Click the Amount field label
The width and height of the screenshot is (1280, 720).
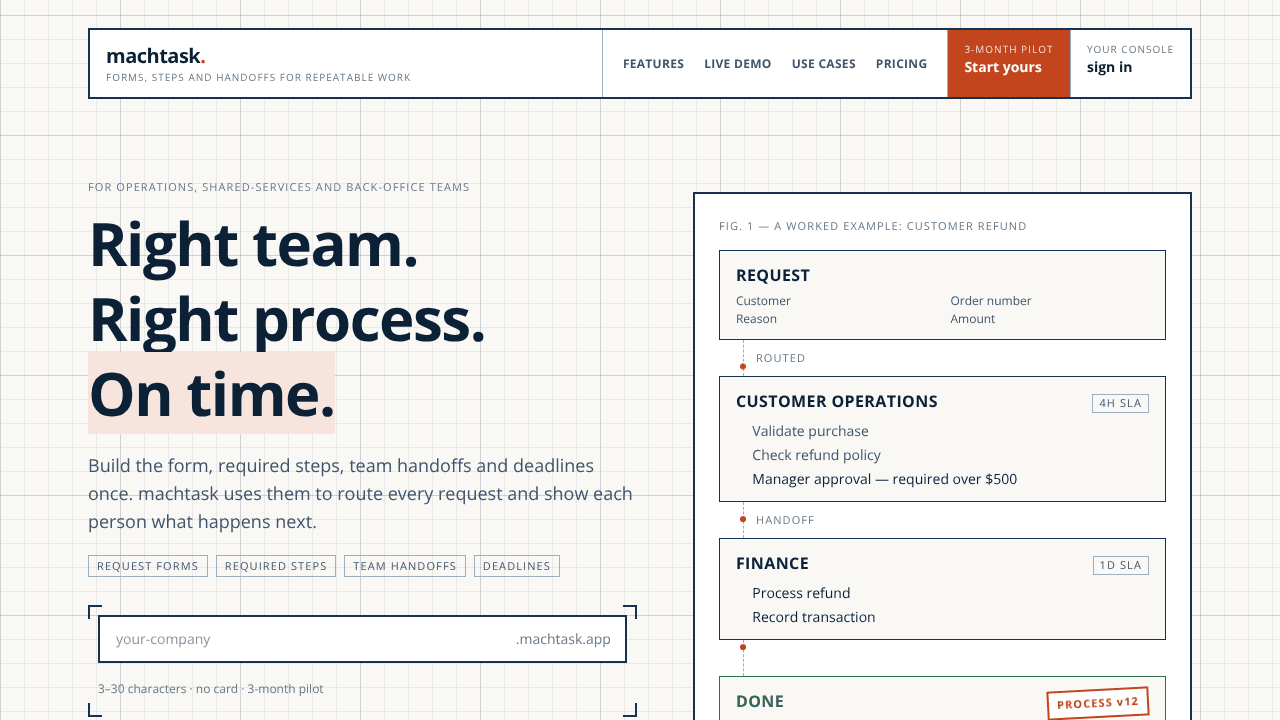tap(973, 319)
